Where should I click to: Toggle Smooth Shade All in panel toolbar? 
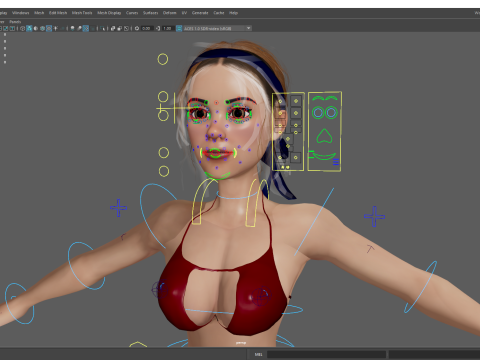29,28
